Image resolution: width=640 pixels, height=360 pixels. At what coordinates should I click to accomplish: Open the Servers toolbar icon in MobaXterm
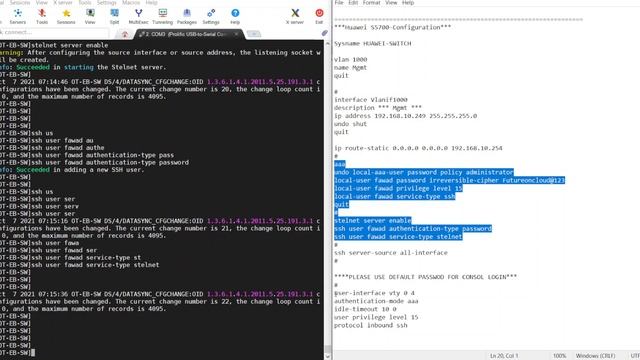(18, 17)
